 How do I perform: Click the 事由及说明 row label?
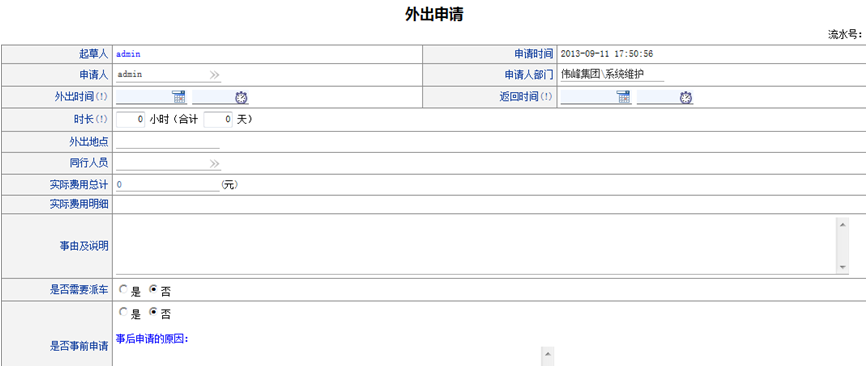[x=84, y=246]
